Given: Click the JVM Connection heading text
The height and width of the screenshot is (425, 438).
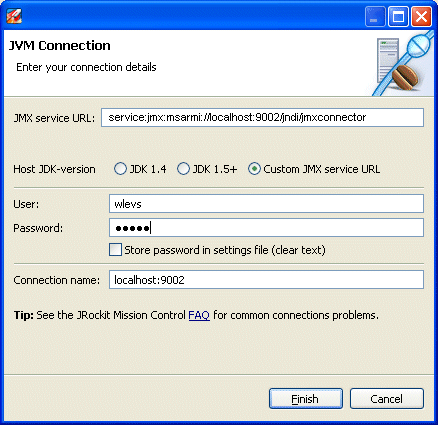Looking at the screenshot, I should (x=59, y=46).
